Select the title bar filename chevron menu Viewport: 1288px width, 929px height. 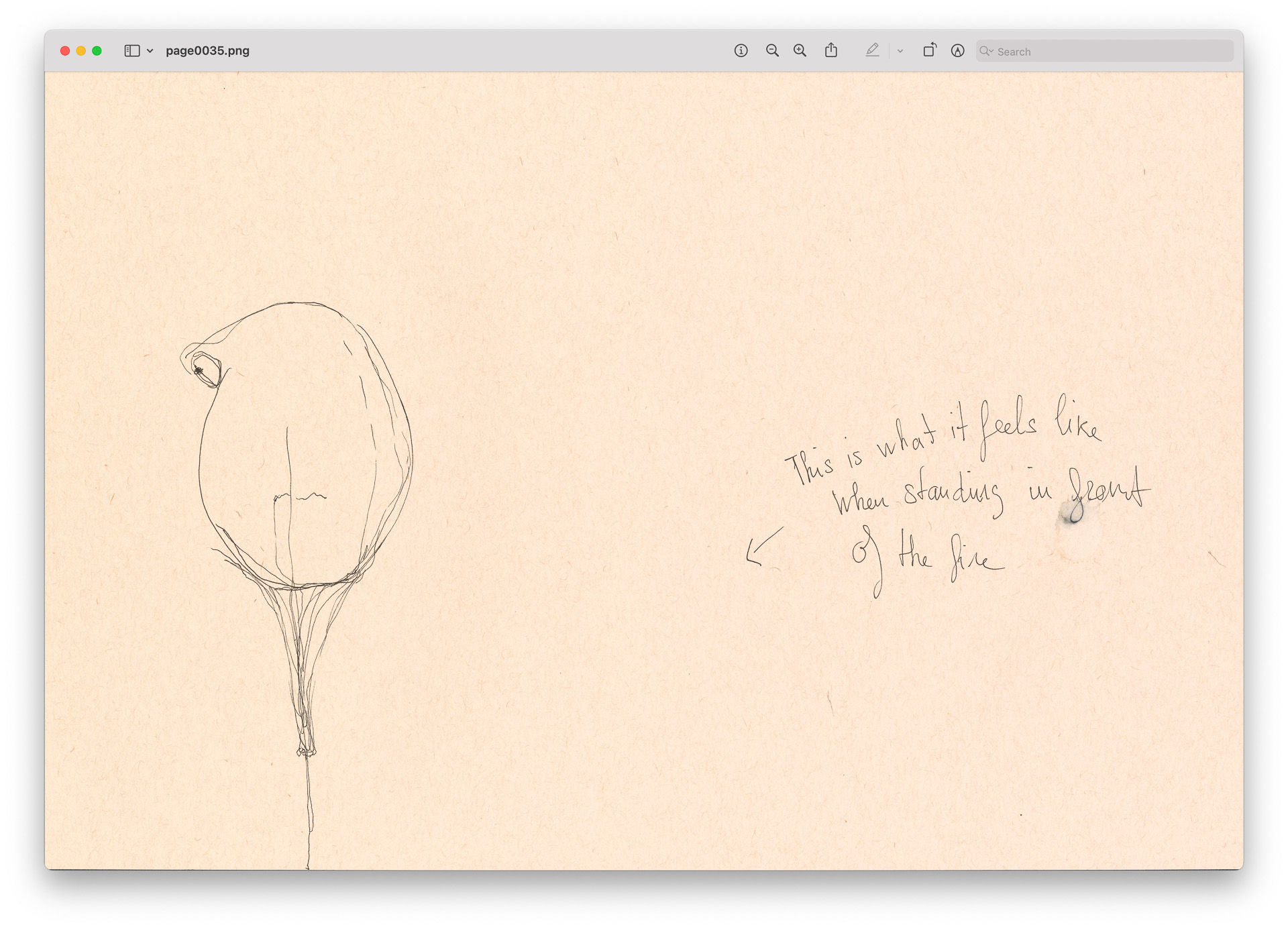pyautogui.click(x=149, y=50)
